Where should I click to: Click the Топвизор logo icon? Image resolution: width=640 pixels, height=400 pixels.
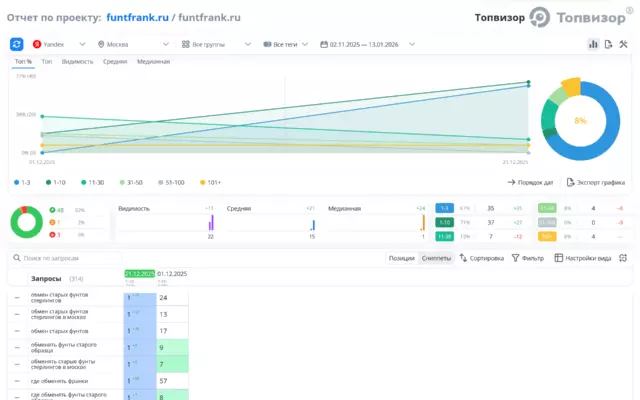540,18
